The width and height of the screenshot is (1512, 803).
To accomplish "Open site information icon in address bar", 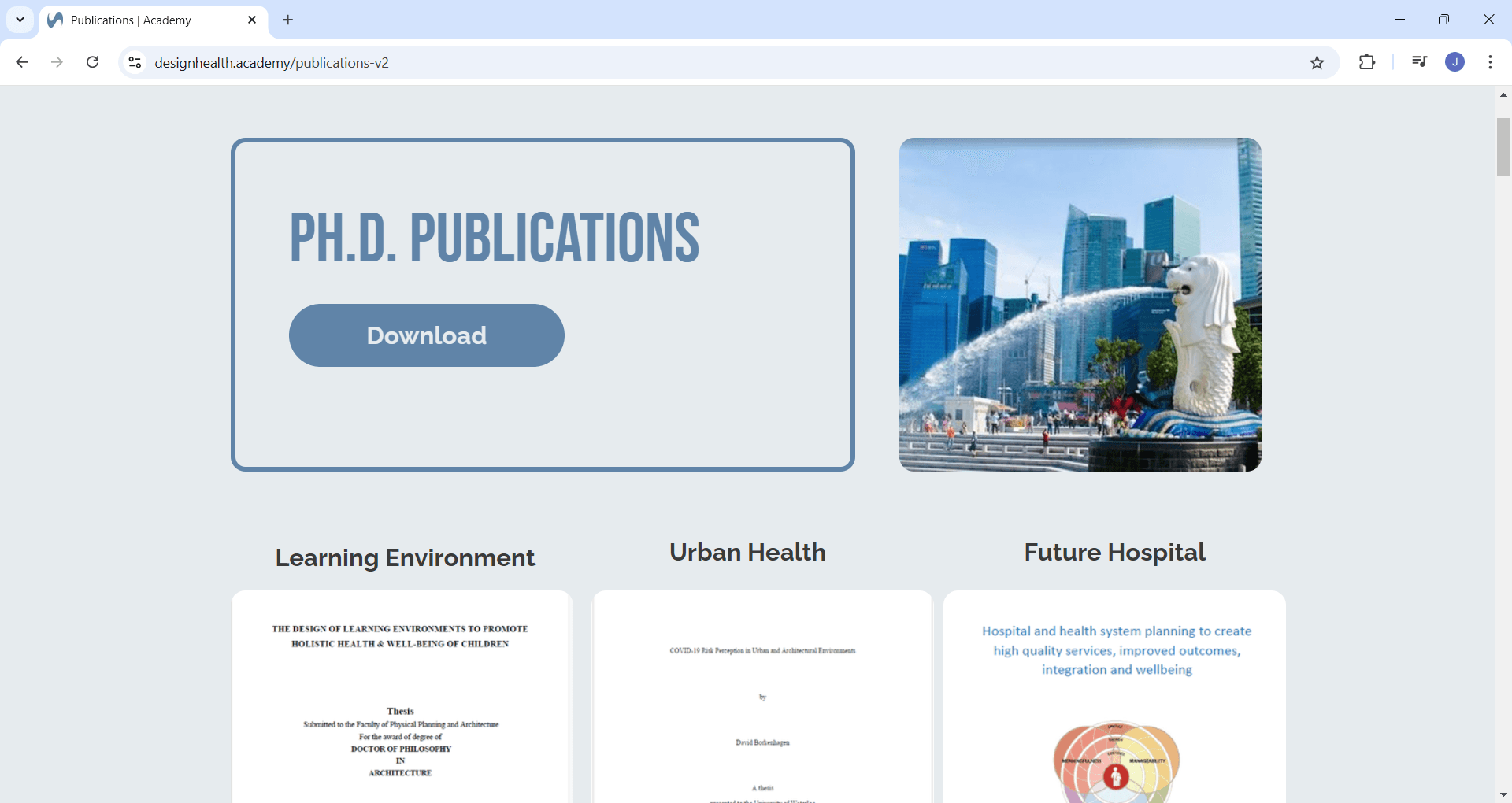I will [x=135, y=62].
